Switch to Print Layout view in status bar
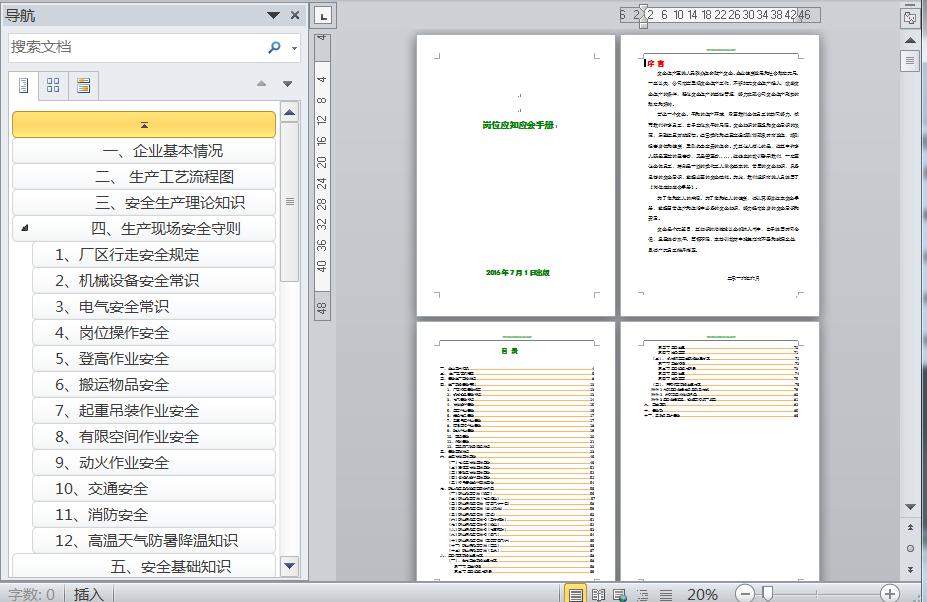 [x=575, y=594]
